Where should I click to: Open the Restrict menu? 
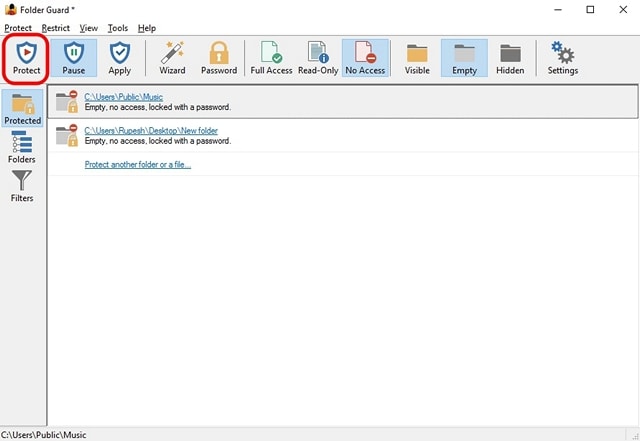click(x=56, y=28)
